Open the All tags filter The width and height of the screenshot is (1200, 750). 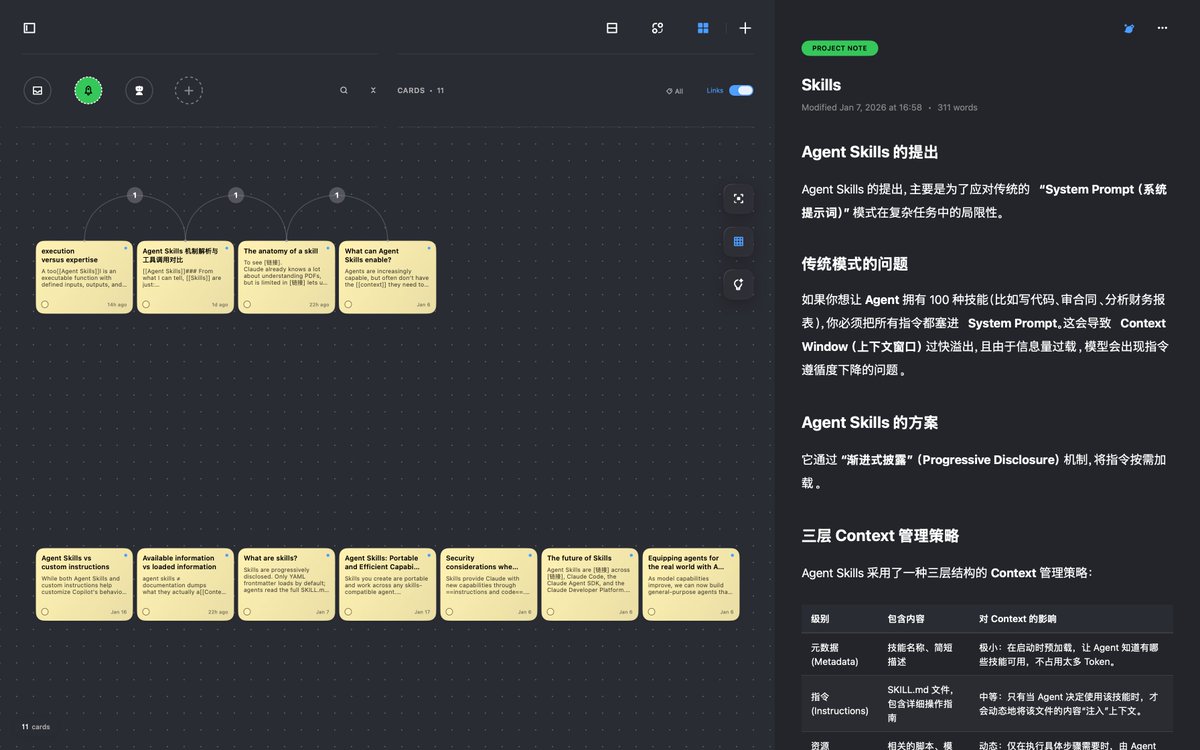675,91
